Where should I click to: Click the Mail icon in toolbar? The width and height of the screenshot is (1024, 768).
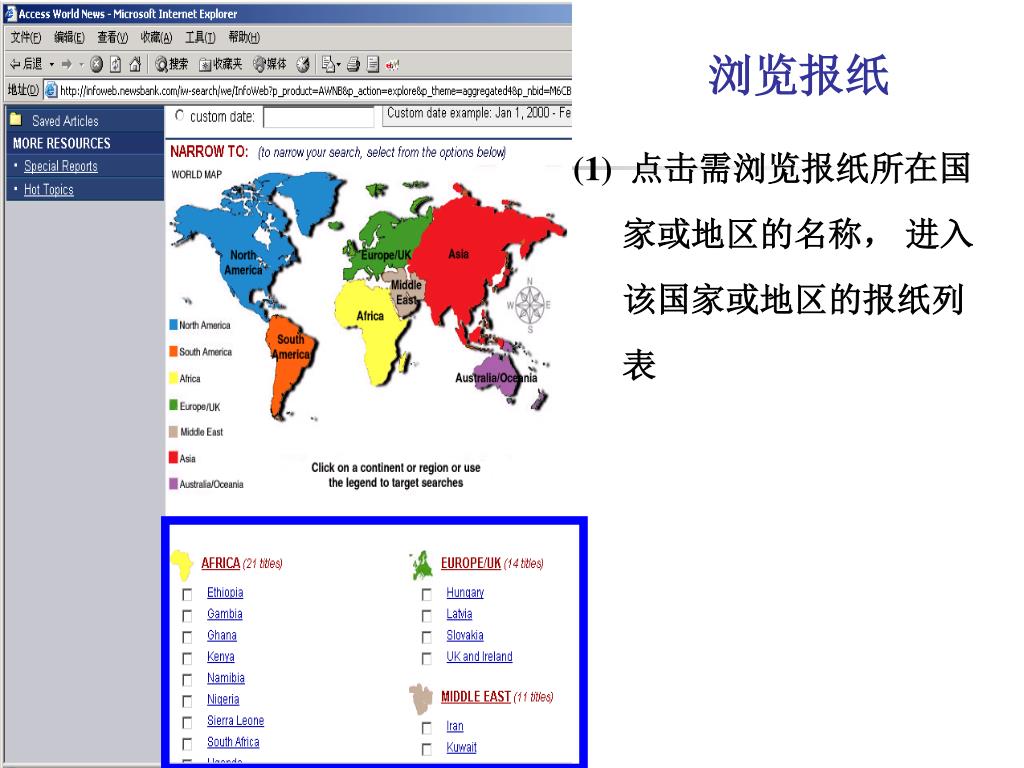(328, 64)
